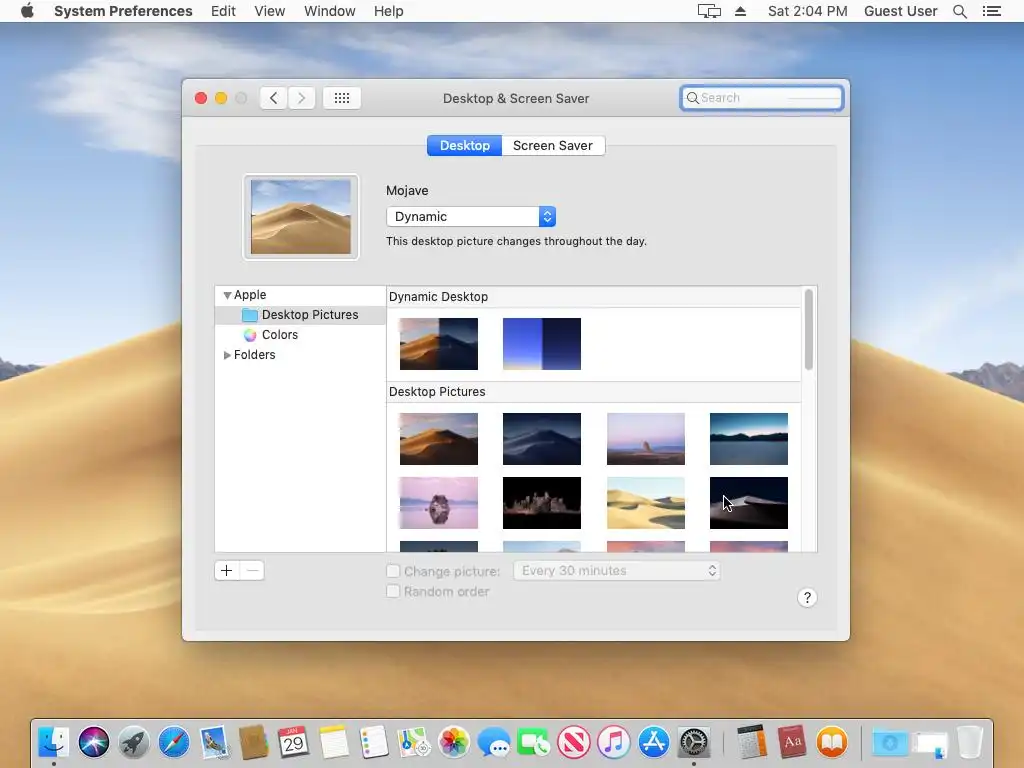
Task: Go forward with the right chevron button
Action: click(x=302, y=98)
